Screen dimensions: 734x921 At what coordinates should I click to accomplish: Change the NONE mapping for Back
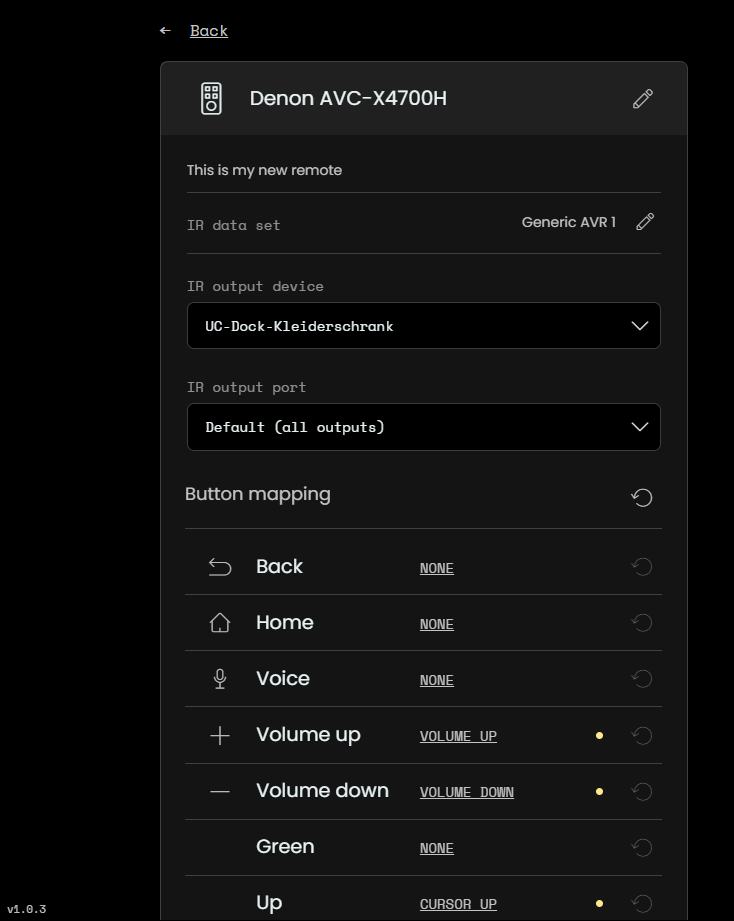click(x=437, y=568)
